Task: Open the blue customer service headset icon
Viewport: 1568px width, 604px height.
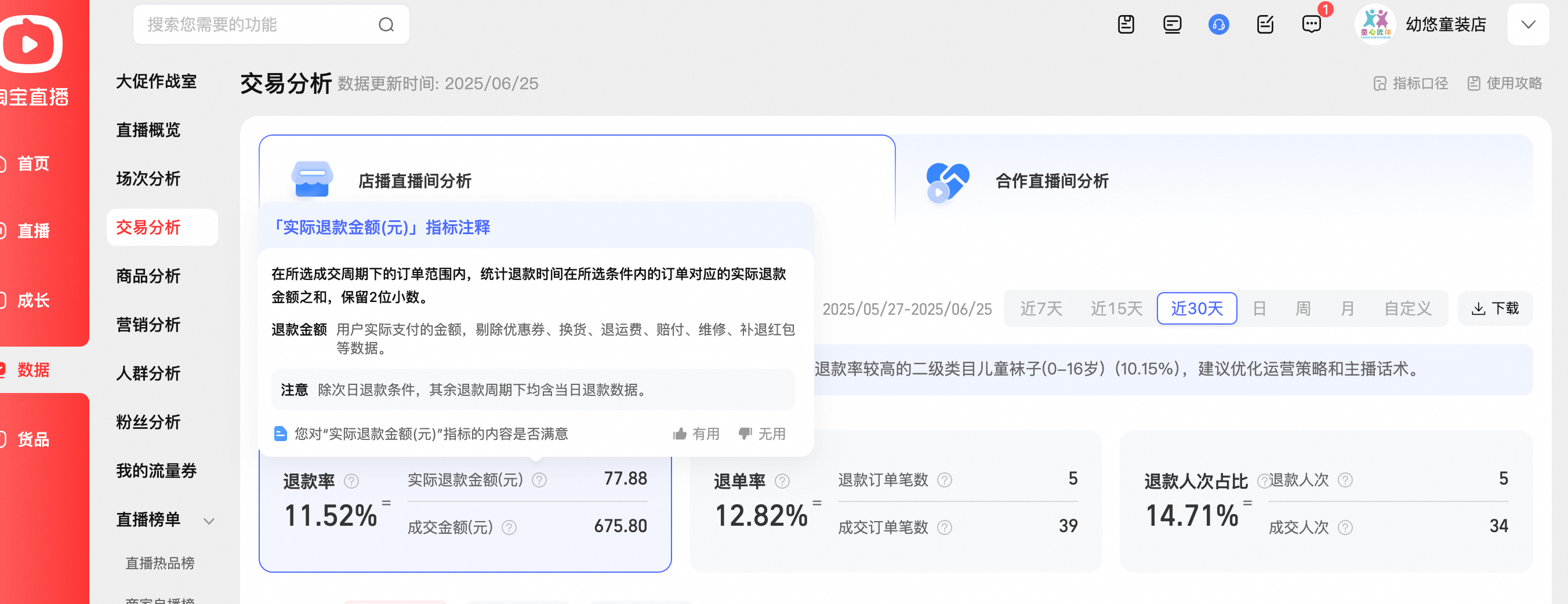Action: click(1218, 24)
